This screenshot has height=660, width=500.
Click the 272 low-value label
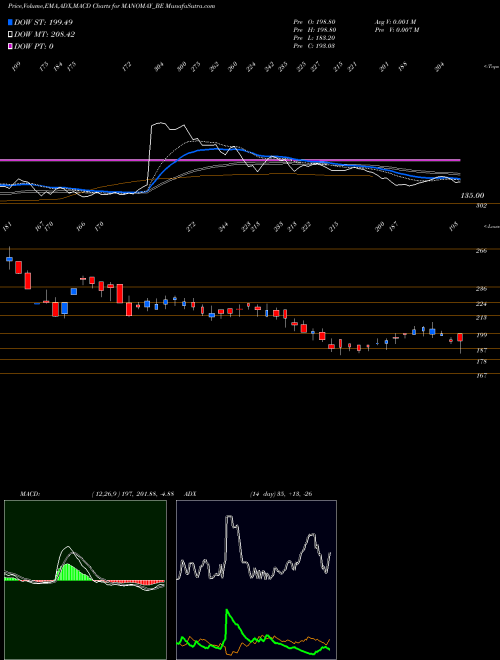coord(191,226)
